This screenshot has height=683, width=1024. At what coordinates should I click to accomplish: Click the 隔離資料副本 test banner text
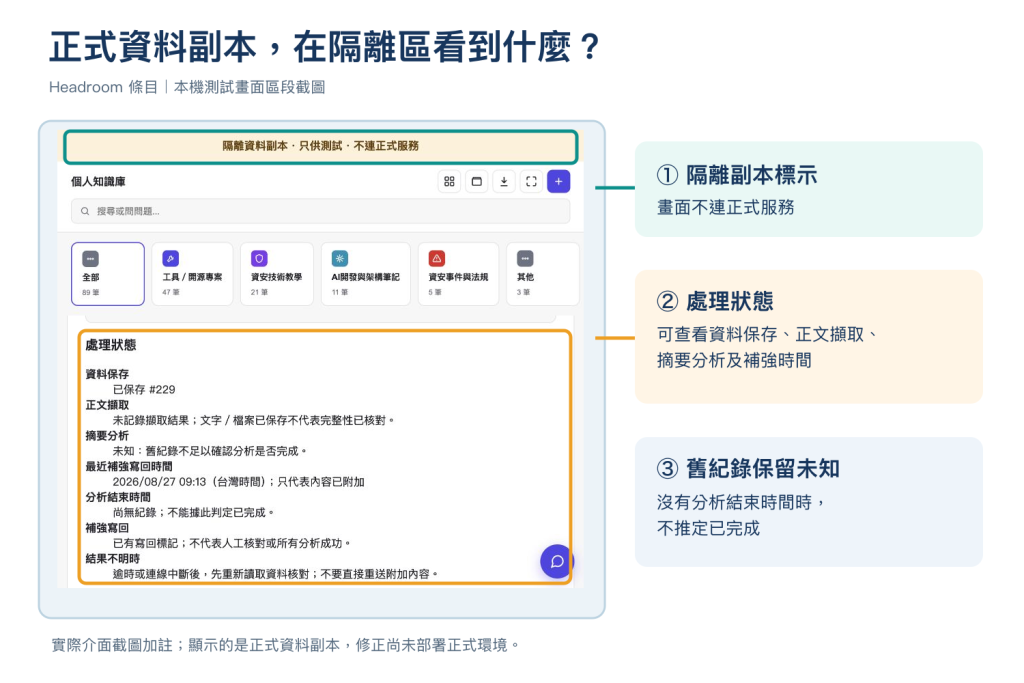[x=321, y=146]
